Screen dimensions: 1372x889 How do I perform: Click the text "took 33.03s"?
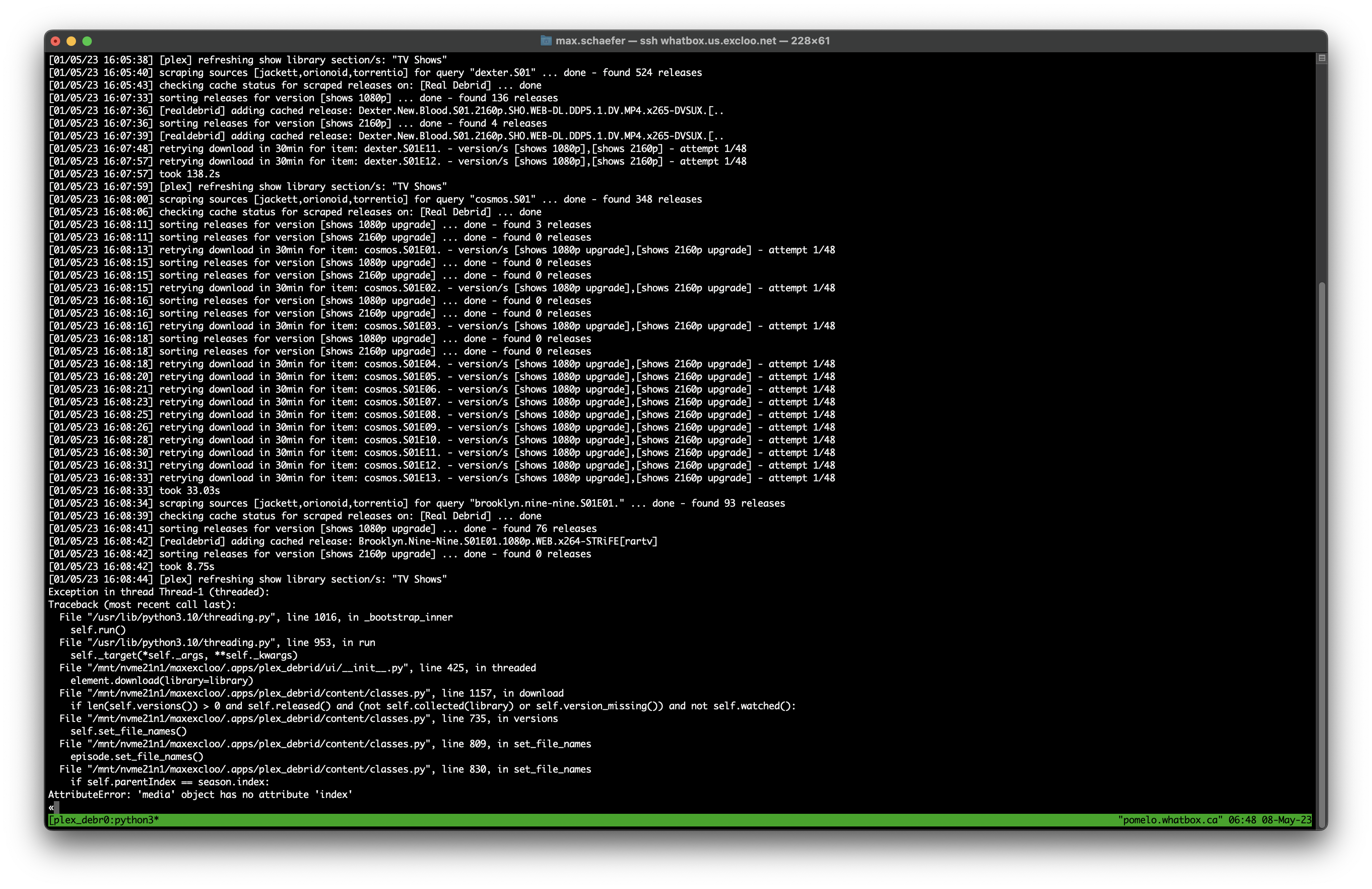(x=189, y=490)
